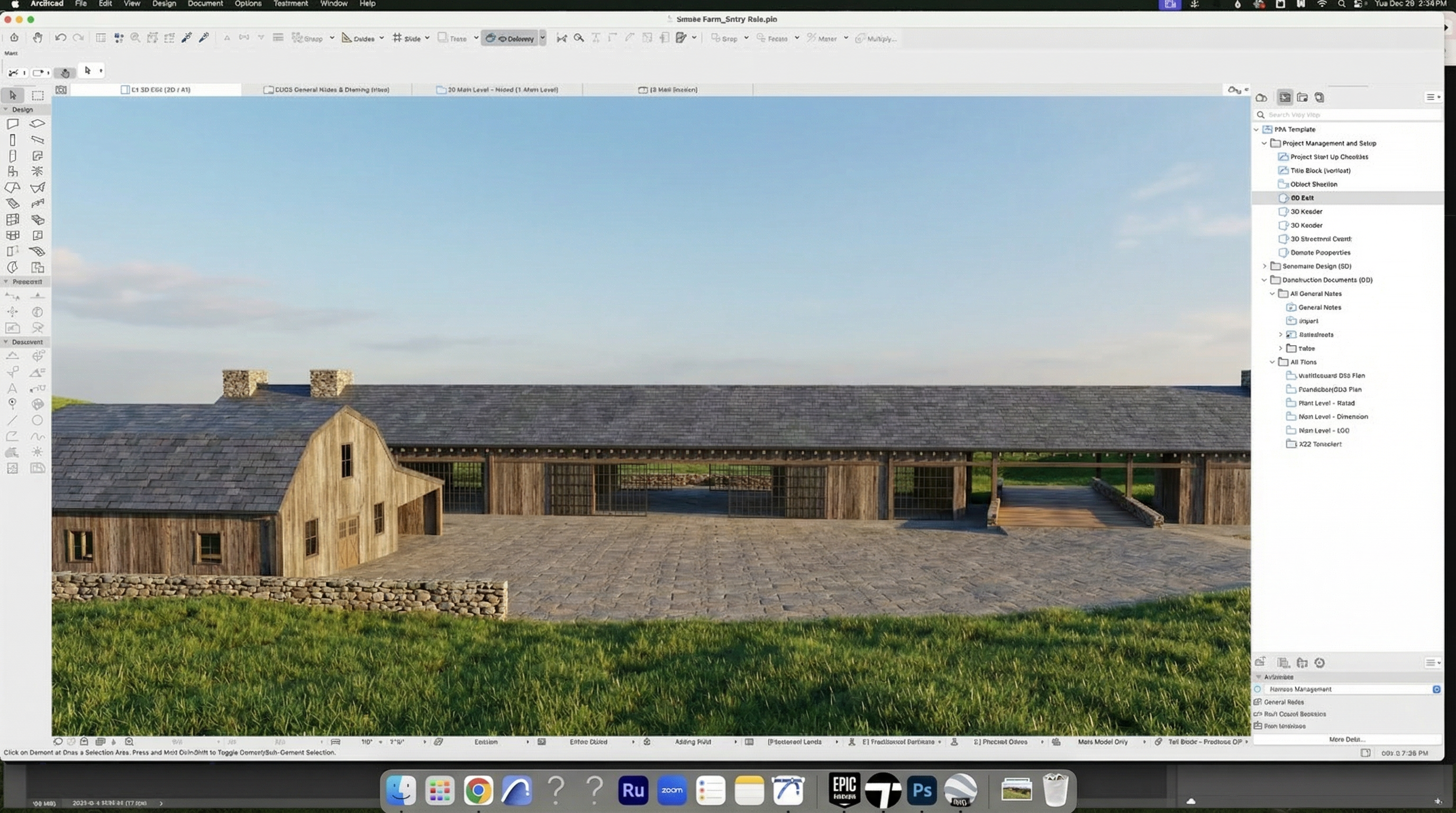Open the Layout Book navigator icon
The width and height of the screenshot is (1456, 813).
[x=1302, y=97]
